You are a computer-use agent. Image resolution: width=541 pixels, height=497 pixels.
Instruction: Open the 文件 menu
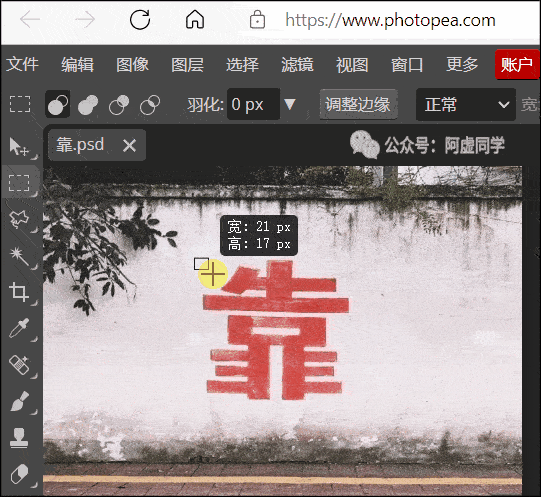click(22, 65)
